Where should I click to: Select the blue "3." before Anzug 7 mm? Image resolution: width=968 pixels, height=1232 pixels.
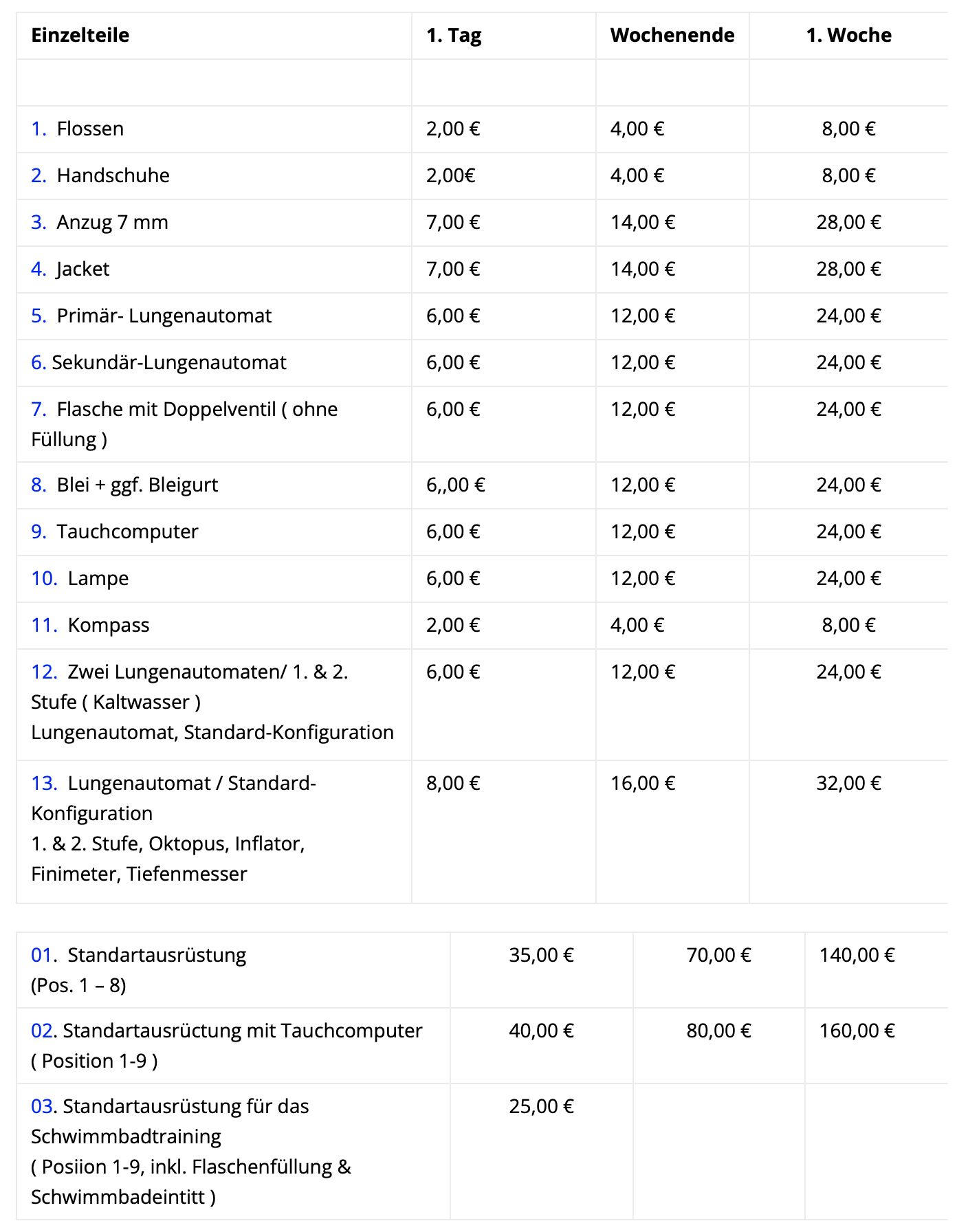(38, 223)
